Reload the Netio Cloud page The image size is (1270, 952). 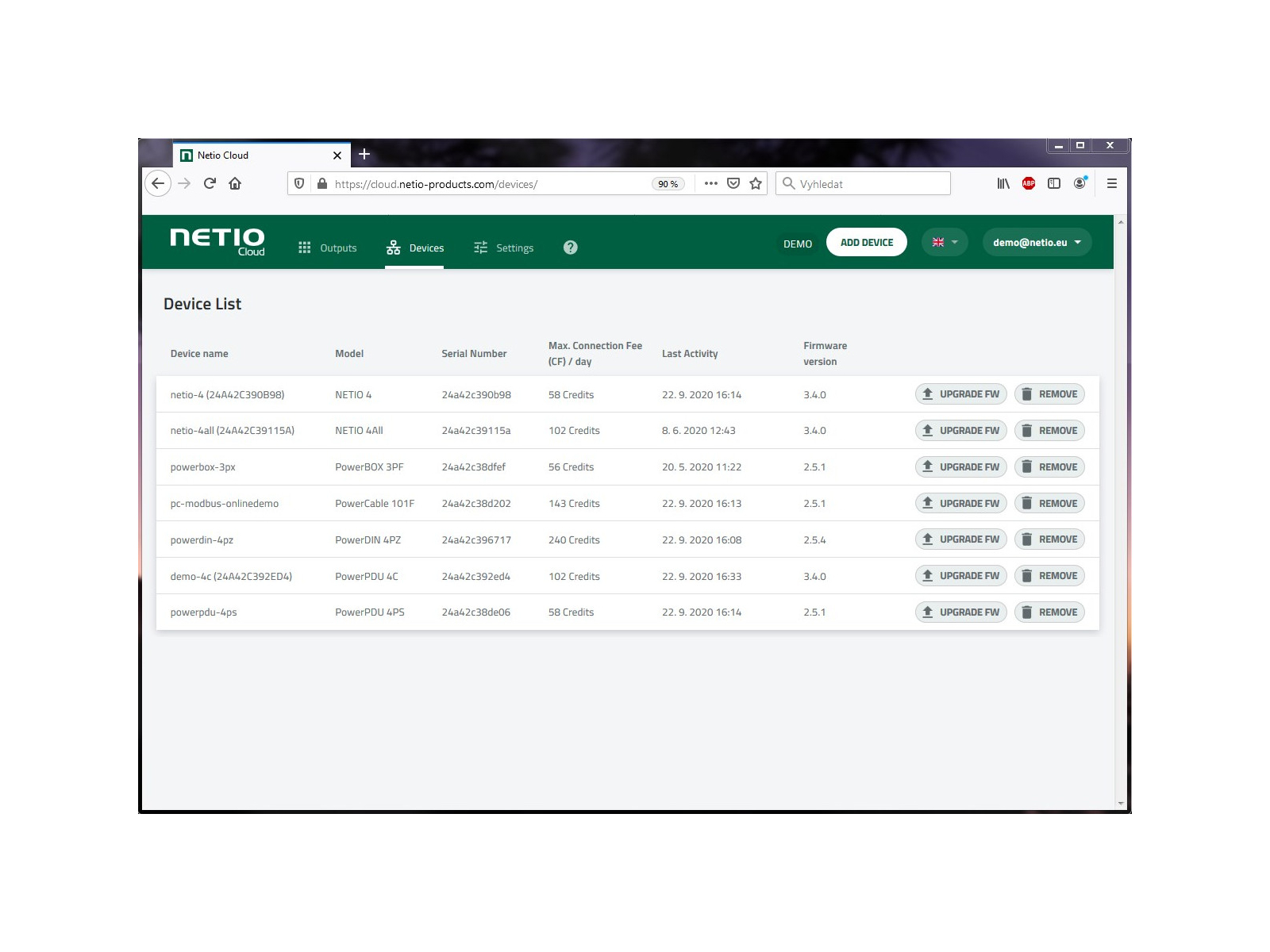pos(210,183)
